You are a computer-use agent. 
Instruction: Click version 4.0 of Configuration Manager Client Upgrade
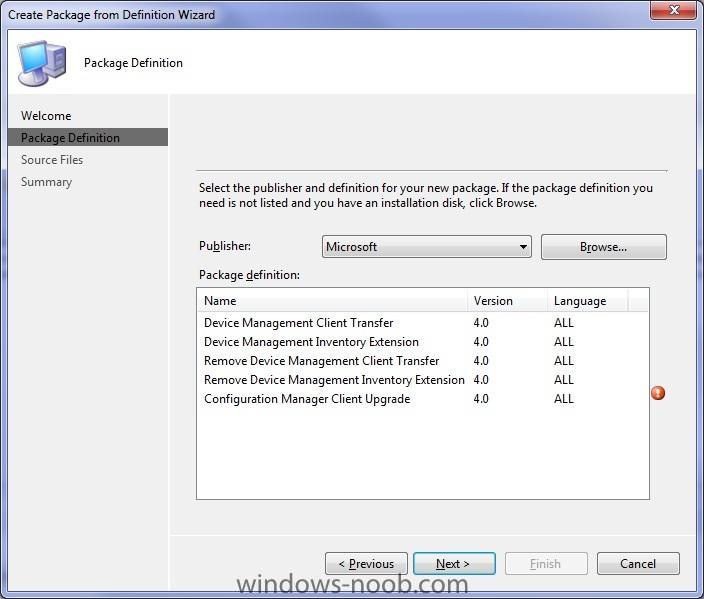point(481,399)
